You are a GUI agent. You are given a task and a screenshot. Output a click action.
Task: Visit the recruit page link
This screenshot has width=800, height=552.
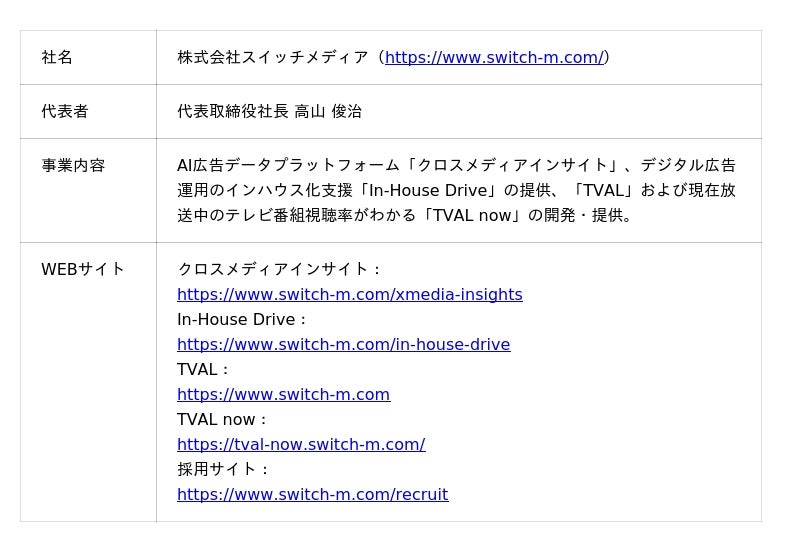point(312,495)
